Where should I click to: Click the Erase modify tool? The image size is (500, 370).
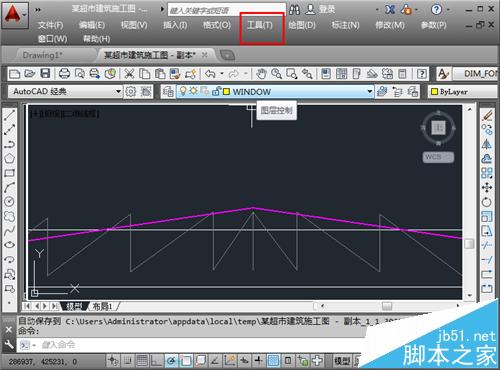pyautogui.click(x=487, y=115)
